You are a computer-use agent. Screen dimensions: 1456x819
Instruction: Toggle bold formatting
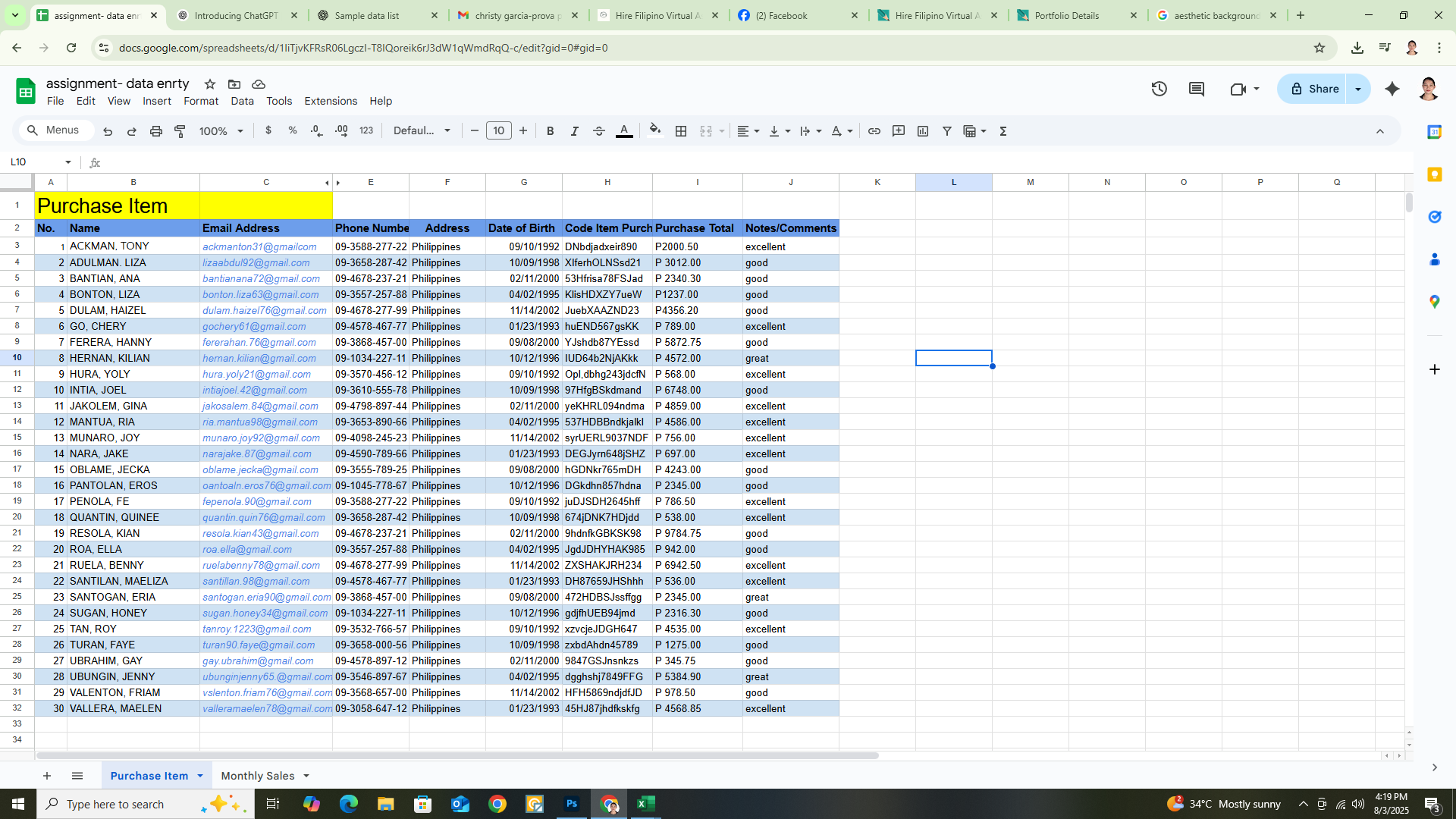click(x=550, y=131)
